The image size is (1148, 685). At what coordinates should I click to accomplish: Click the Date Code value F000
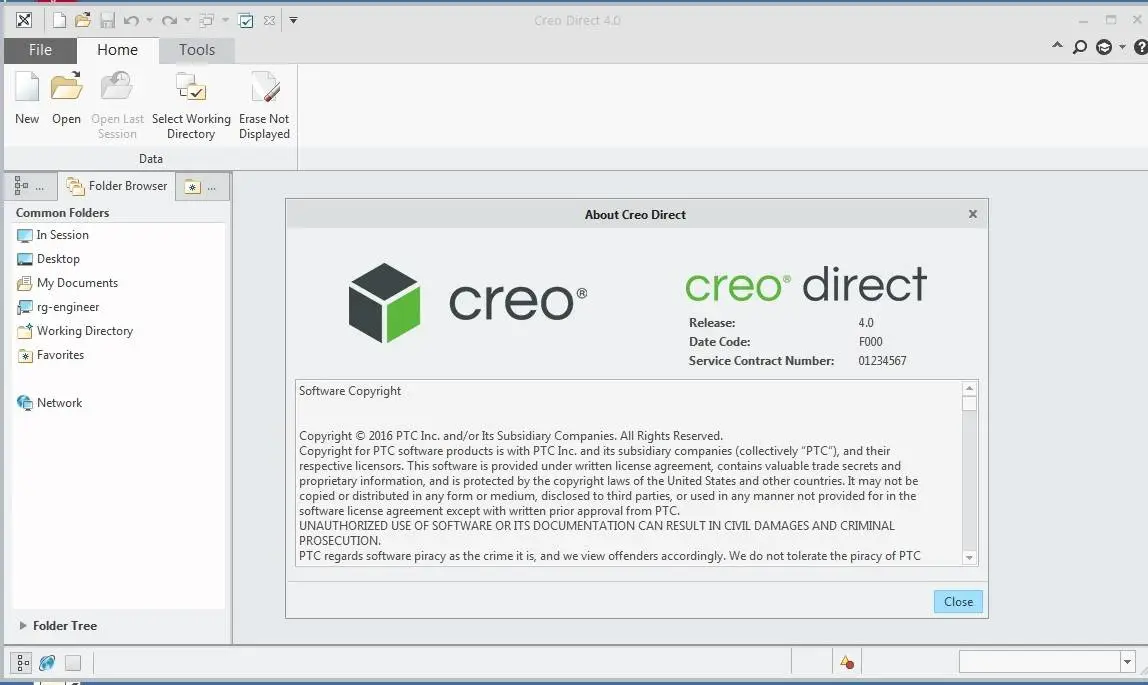coord(871,342)
